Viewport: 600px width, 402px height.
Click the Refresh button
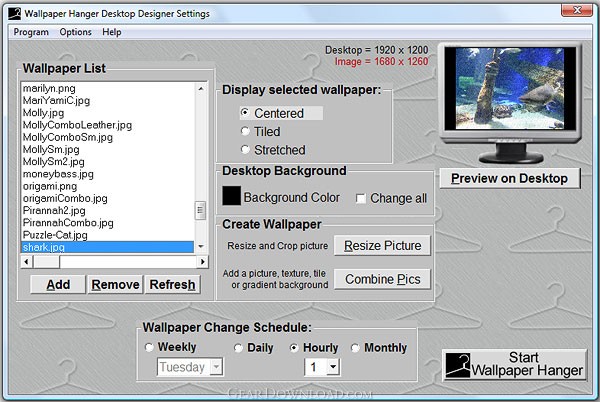pyautogui.click(x=172, y=285)
